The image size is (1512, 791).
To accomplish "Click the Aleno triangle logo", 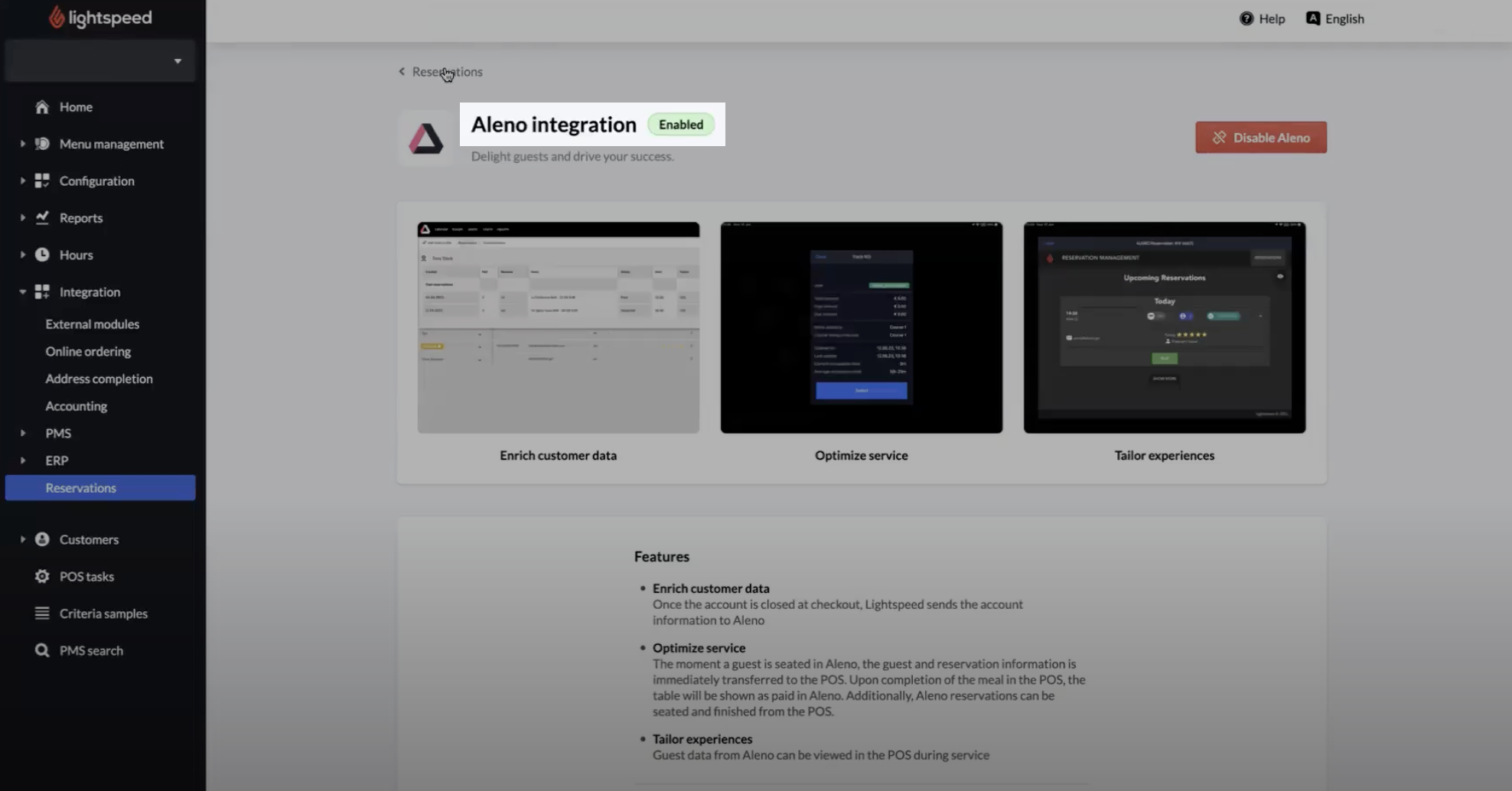I will point(425,139).
